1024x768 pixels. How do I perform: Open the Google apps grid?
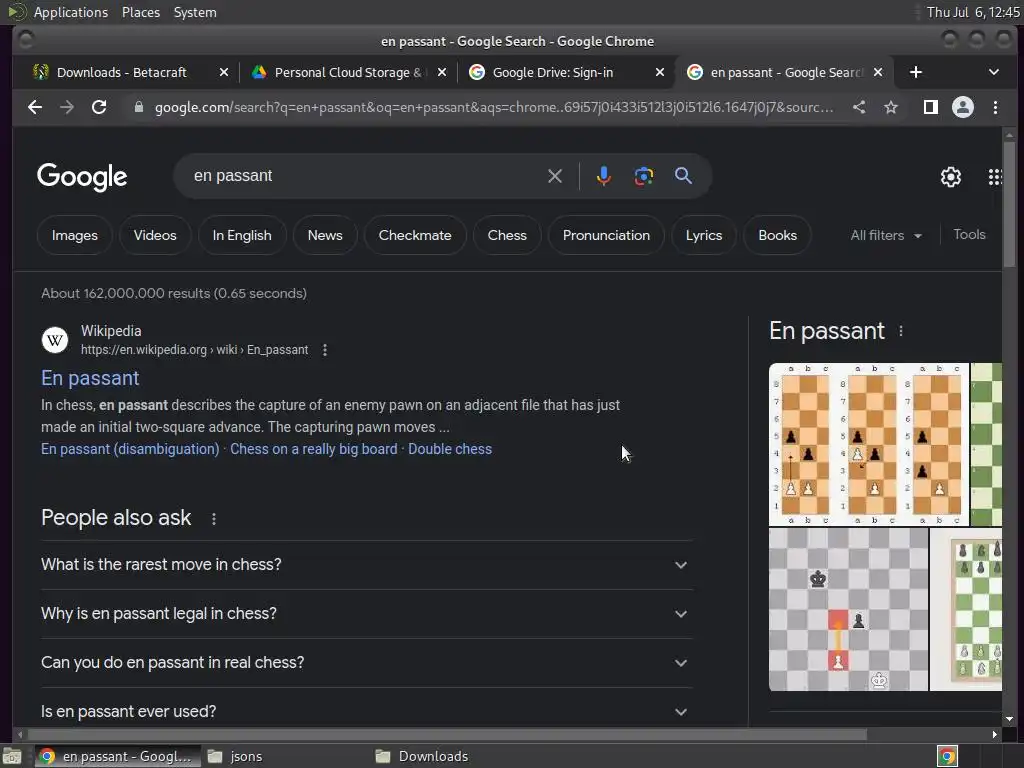994,177
